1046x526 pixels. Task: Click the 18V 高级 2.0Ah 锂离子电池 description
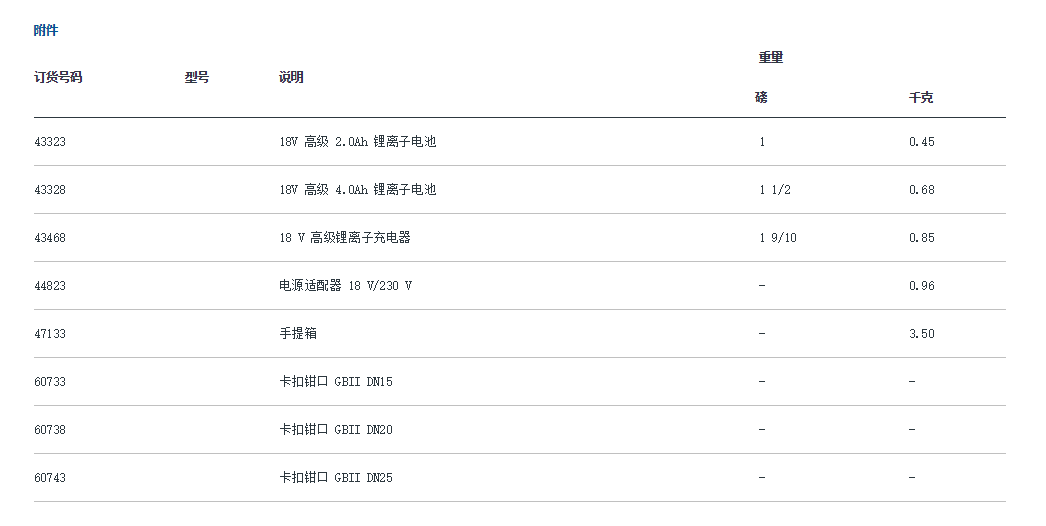(357, 142)
